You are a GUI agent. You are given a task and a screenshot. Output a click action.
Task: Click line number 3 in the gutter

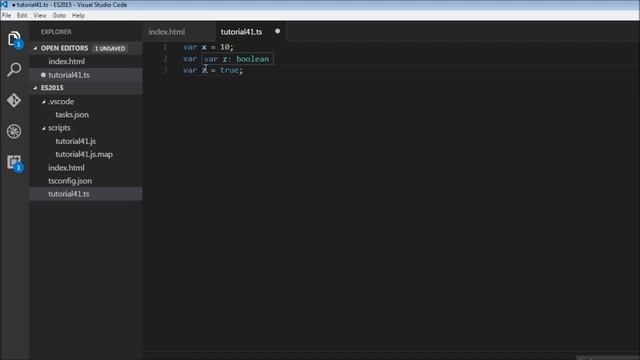(x=165, y=70)
